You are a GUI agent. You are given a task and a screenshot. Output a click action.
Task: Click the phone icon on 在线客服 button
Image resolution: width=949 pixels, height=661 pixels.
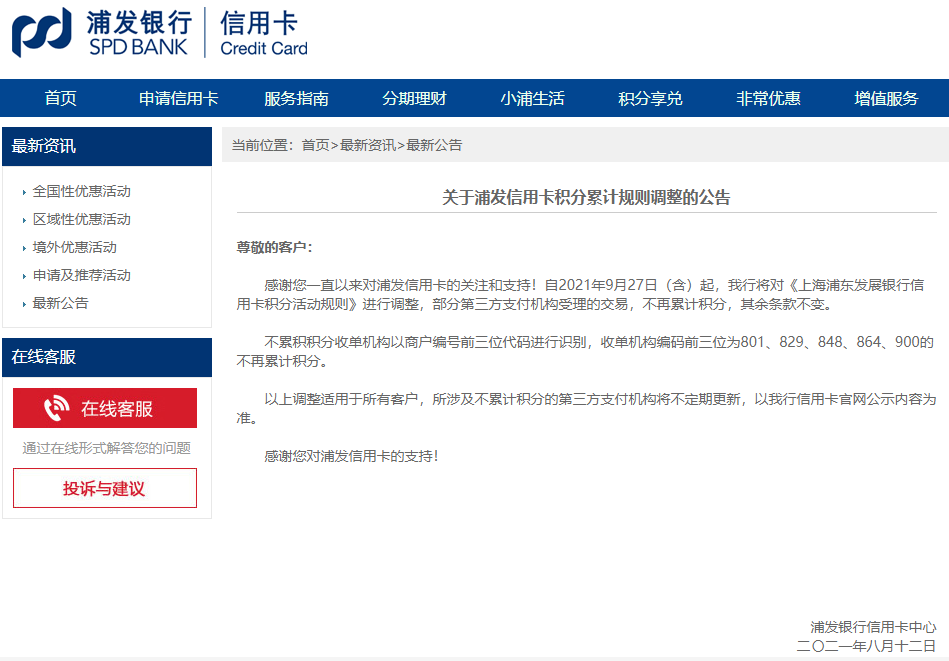pos(57,408)
